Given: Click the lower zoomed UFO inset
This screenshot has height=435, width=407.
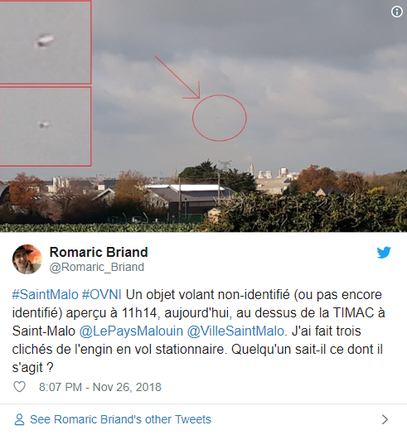Looking at the screenshot, I should pos(45,126).
